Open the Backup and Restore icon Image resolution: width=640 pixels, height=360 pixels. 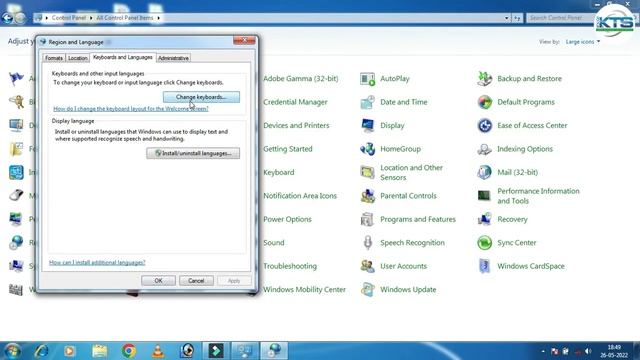[484, 79]
